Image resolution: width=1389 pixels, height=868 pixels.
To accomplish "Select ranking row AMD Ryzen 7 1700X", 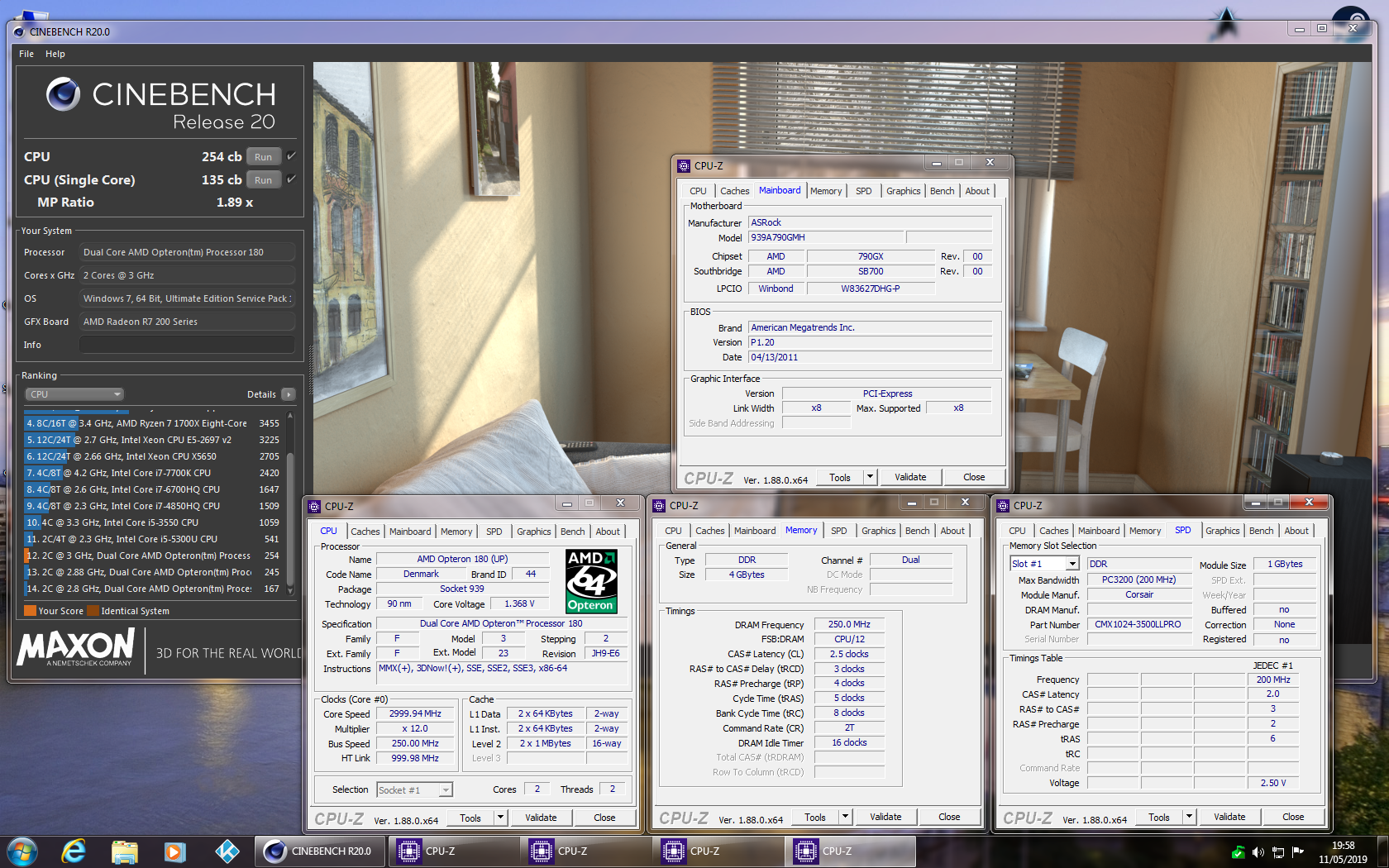I will [x=153, y=423].
